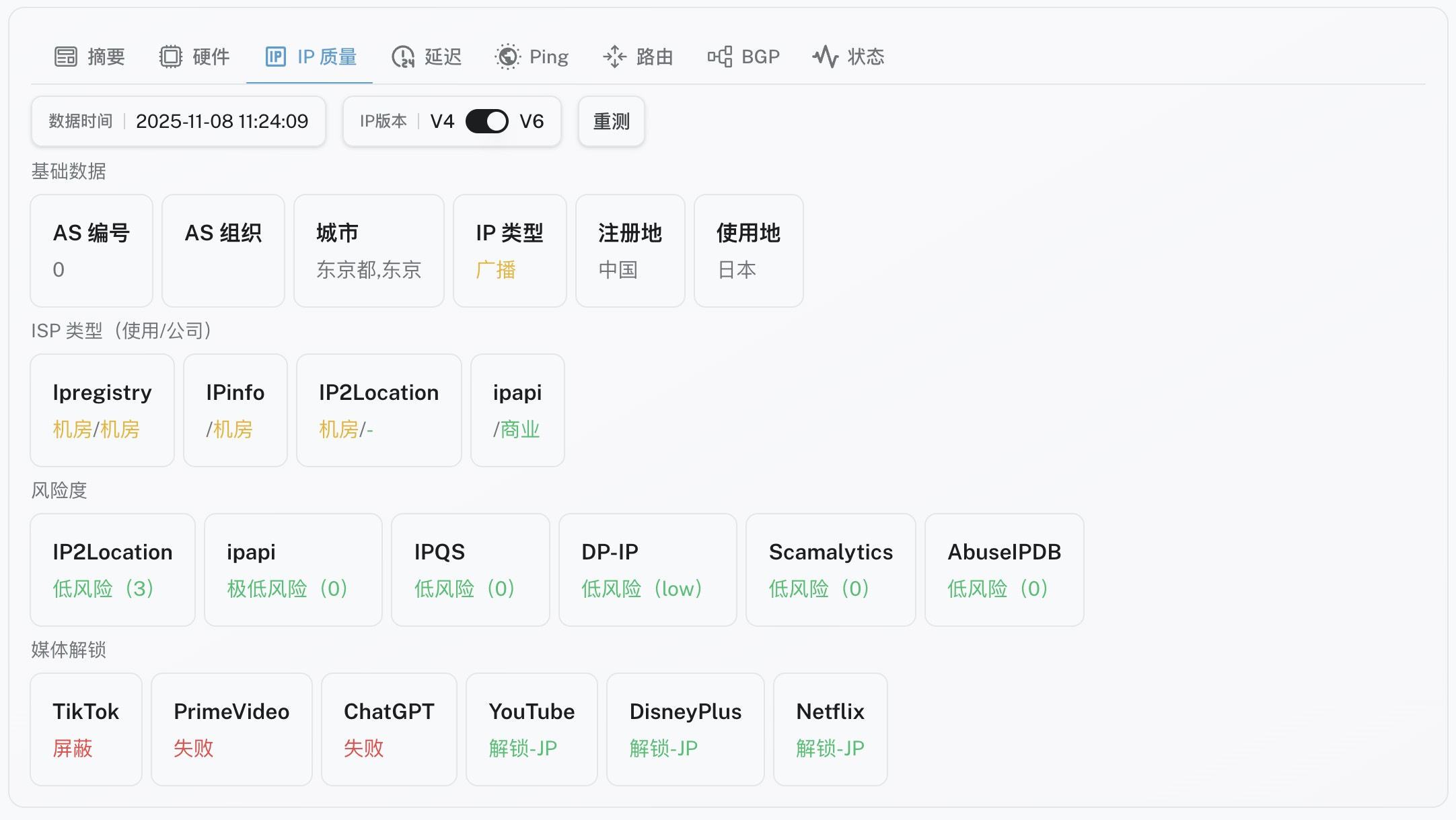Click the routing (路由) arrows icon
The width and height of the screenshot is (1456, 820).
pyautogui.click(x=614, y=57)
